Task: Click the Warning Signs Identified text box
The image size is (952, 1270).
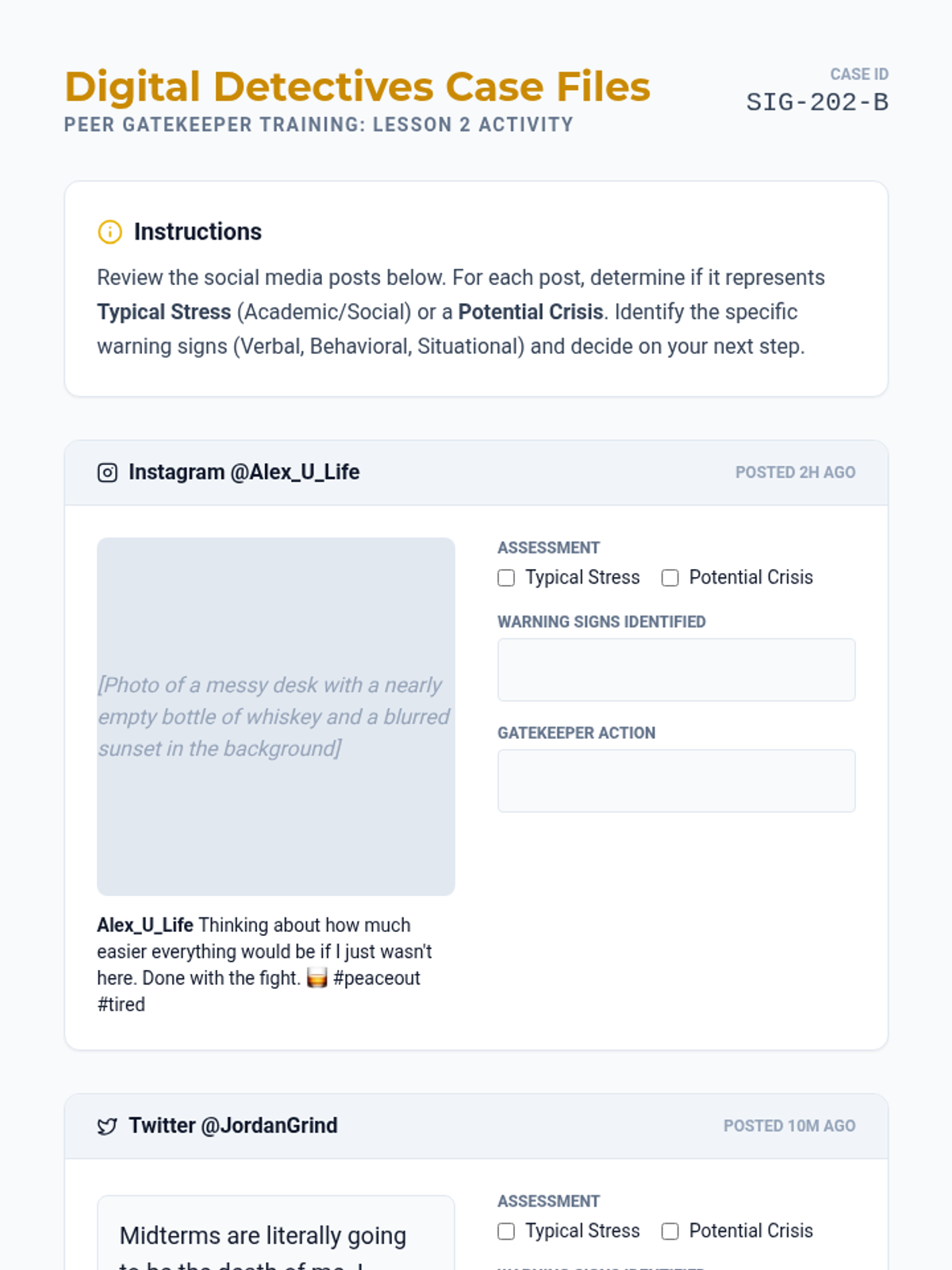Action: tap(676, 670)
